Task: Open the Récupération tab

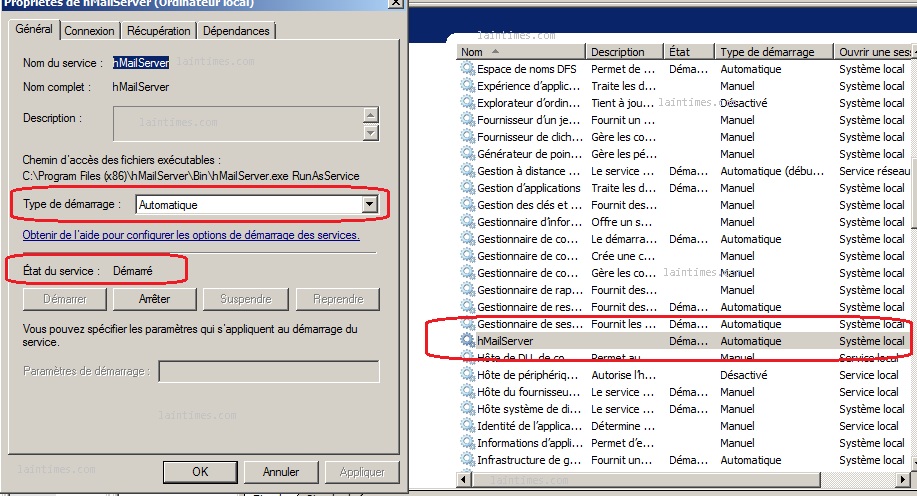Action: (158, 31)
